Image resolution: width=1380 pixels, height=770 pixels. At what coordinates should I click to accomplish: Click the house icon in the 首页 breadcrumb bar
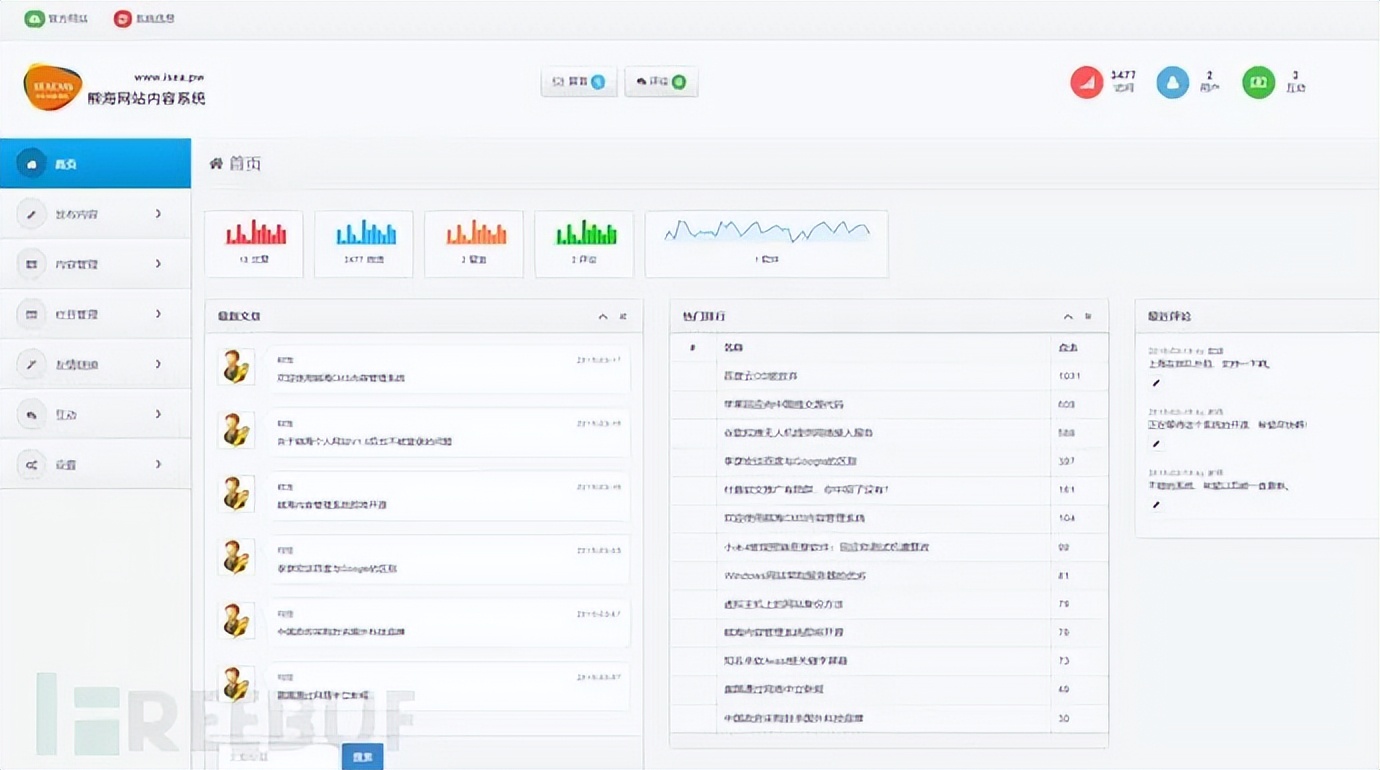pos(218,163)
